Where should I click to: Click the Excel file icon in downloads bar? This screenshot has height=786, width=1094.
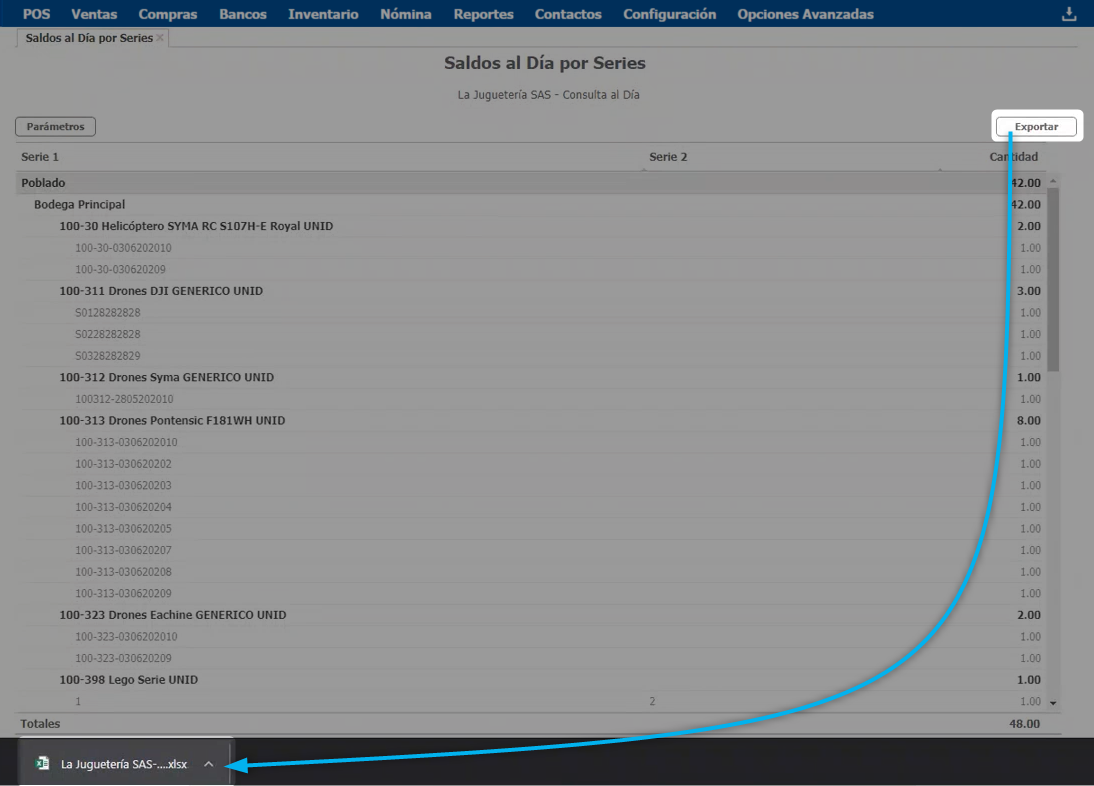click(x=43, y=763)
